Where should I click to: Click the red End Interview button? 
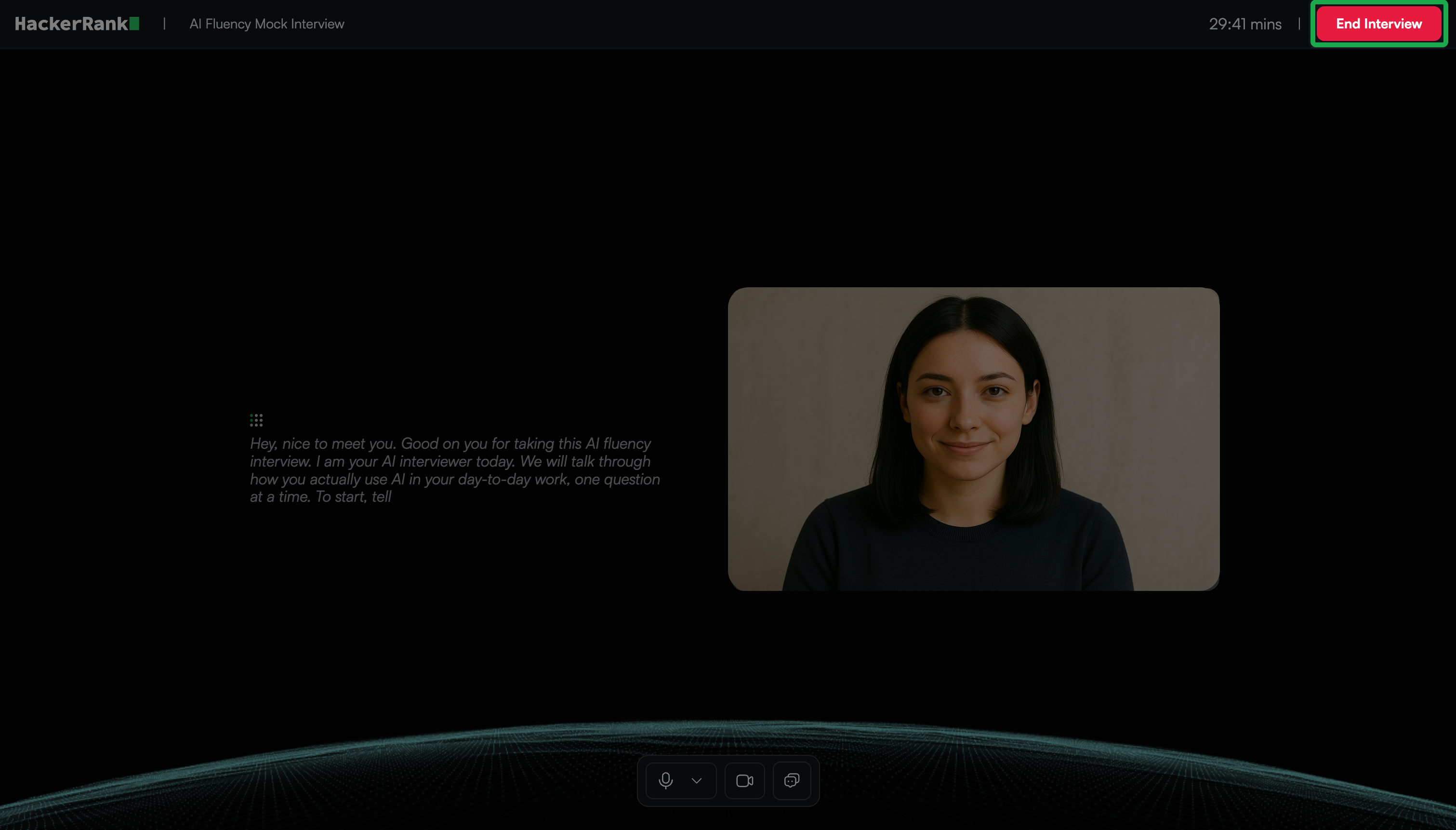1378,24
